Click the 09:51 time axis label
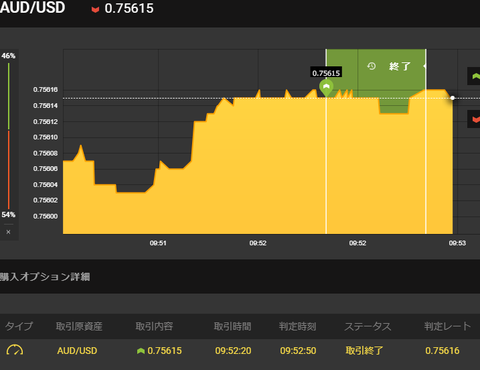 click(158, 243)
